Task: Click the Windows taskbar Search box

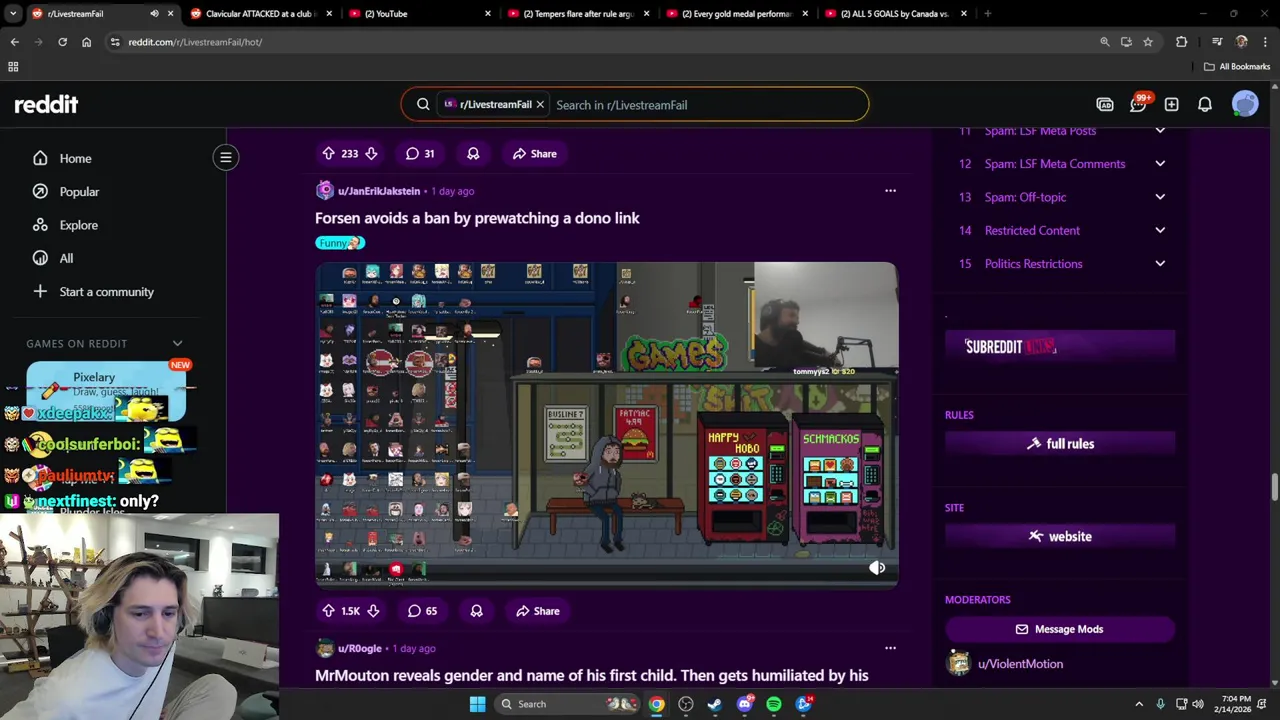Action: 567,704
